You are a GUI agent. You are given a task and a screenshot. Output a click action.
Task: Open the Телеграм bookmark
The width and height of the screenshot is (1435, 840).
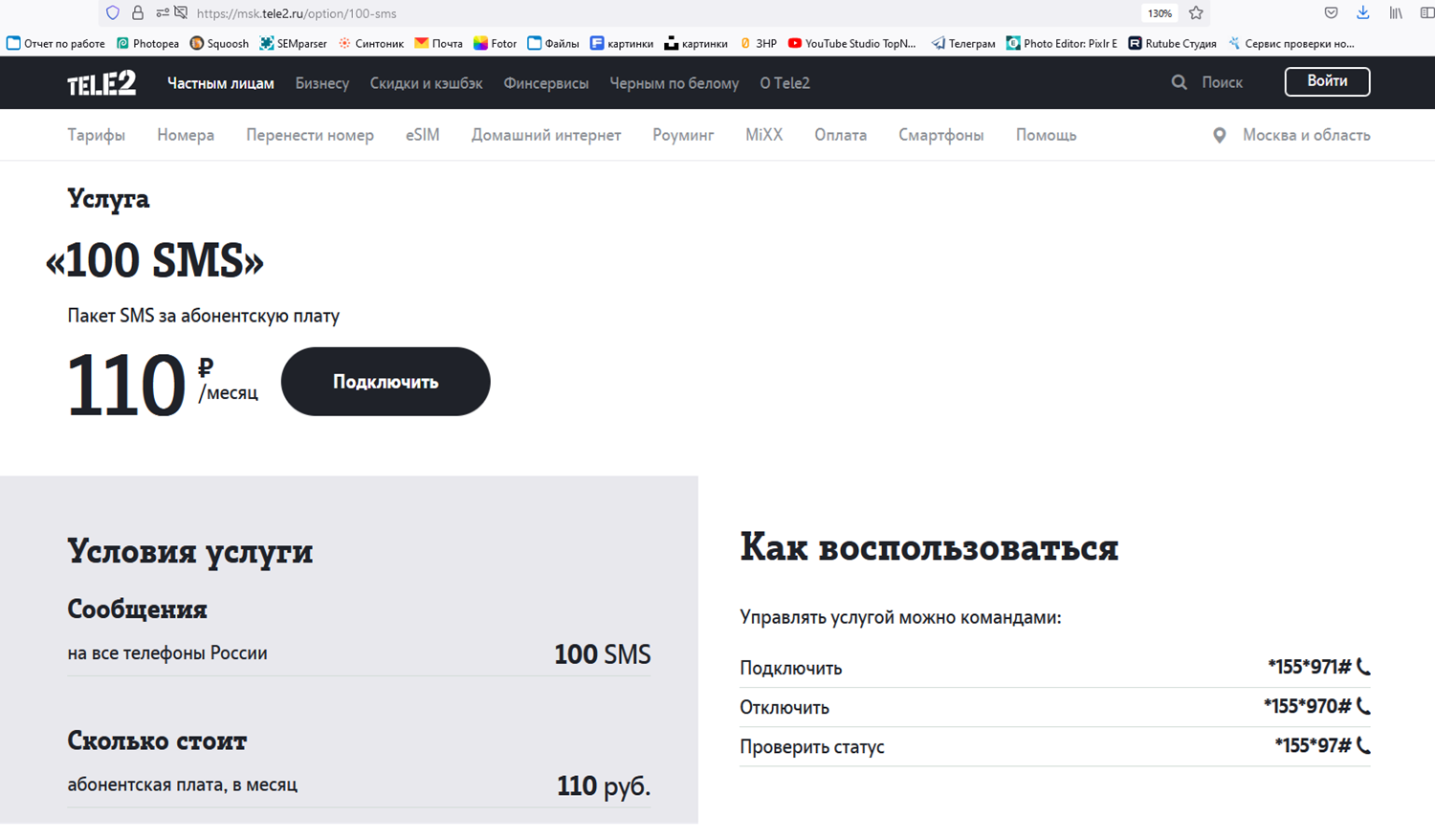963,43
